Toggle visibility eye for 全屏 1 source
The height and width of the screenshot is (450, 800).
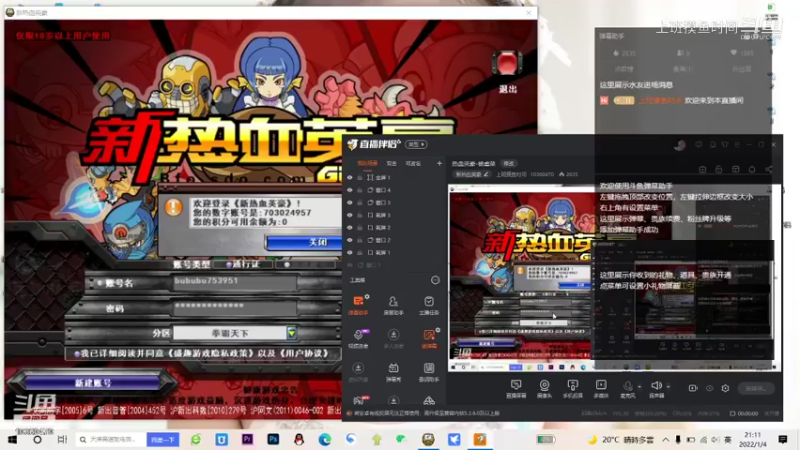(349, 178)
